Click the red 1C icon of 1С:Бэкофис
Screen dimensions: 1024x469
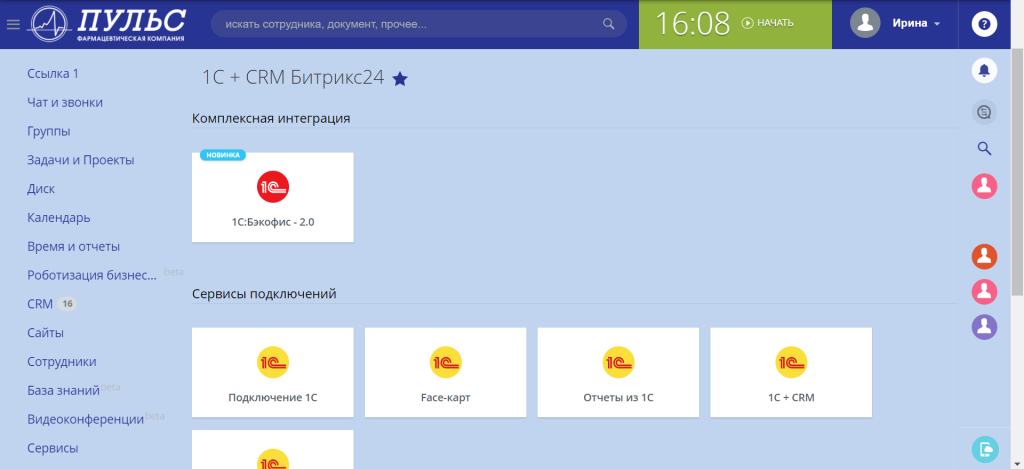[x=272, y=187]
